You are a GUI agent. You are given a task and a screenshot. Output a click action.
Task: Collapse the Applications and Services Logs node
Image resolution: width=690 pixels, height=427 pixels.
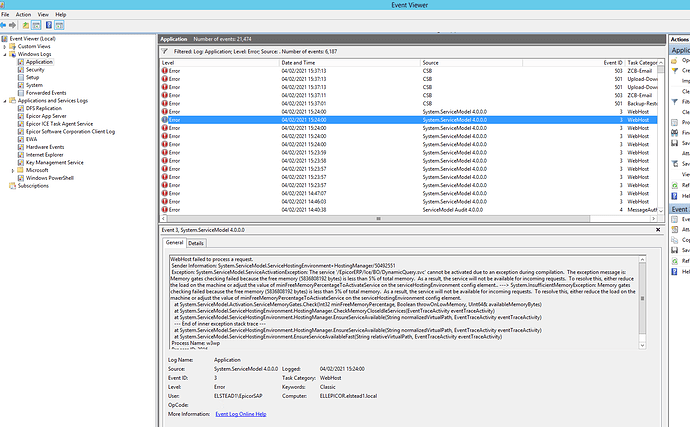coord(5,101)
